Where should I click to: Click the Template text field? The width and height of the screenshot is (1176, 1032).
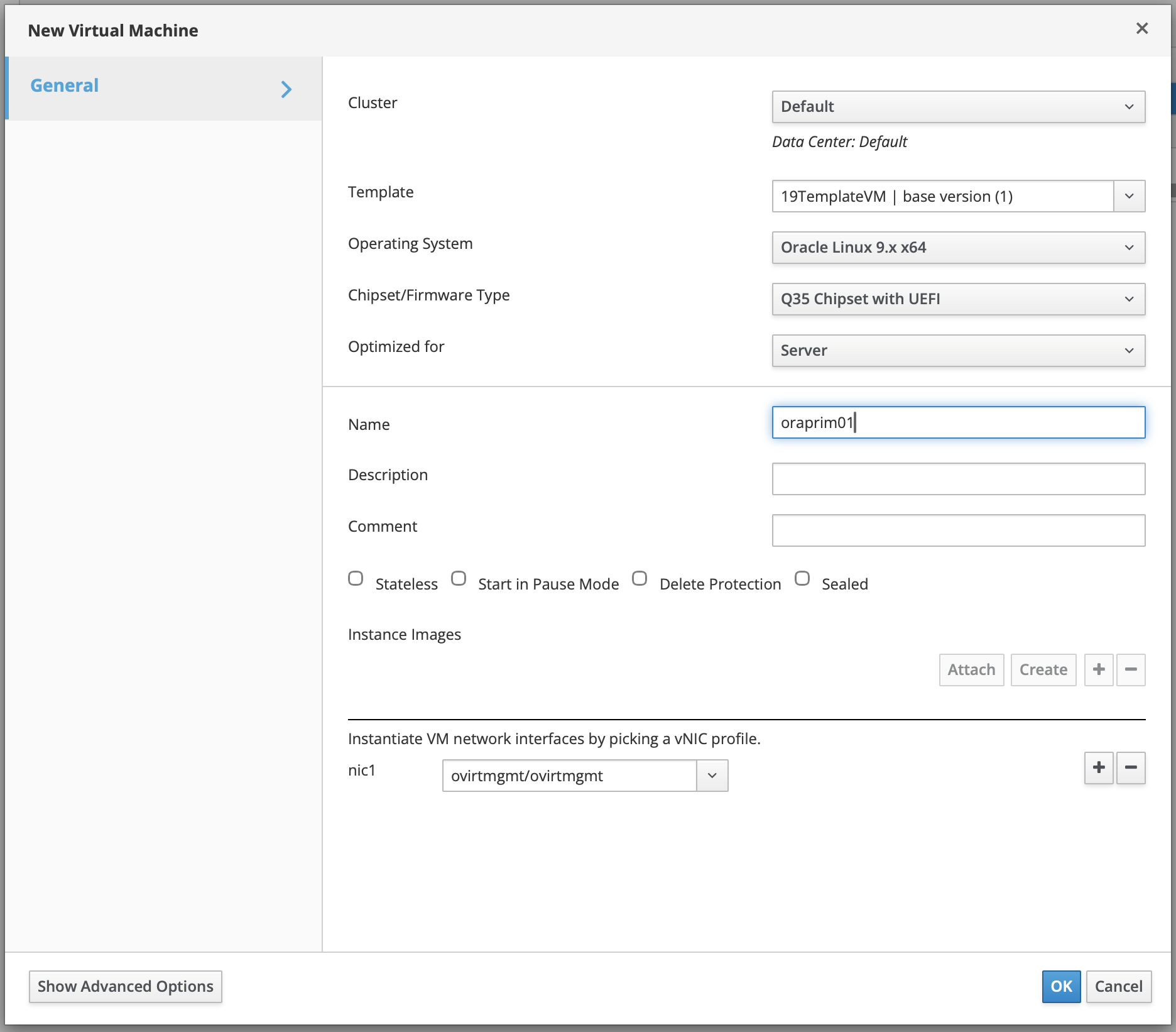pyautogui.click(x=942, y=196)
